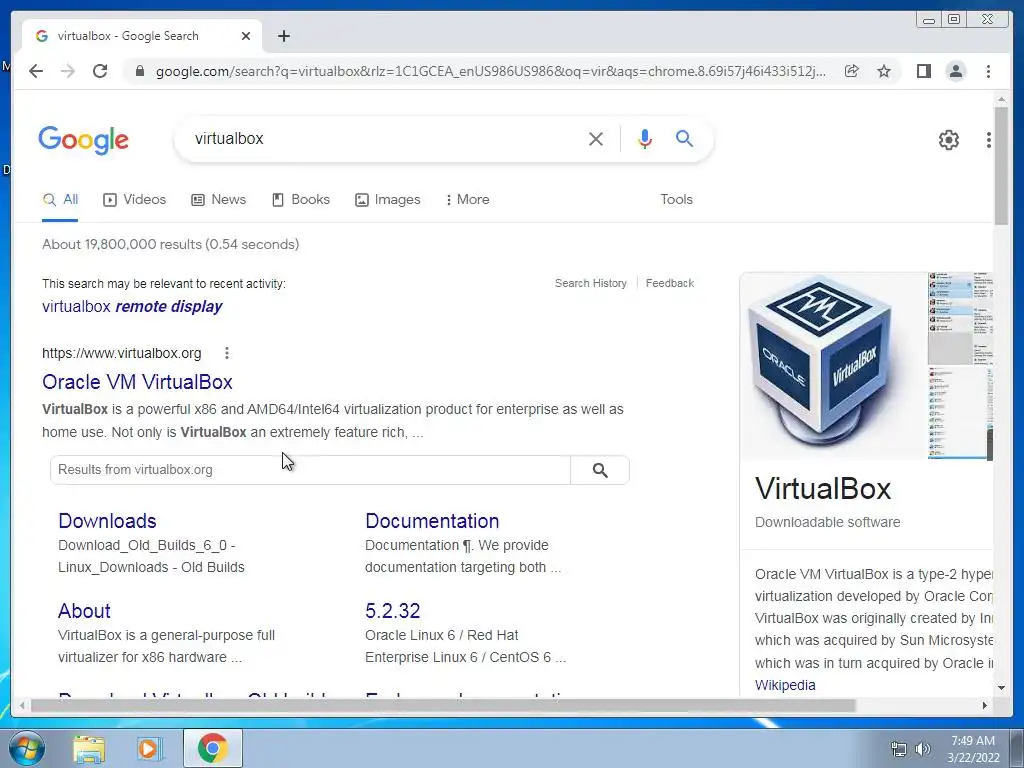Click the Search History link
The image size is (1024, 768).
click(590, 283)
